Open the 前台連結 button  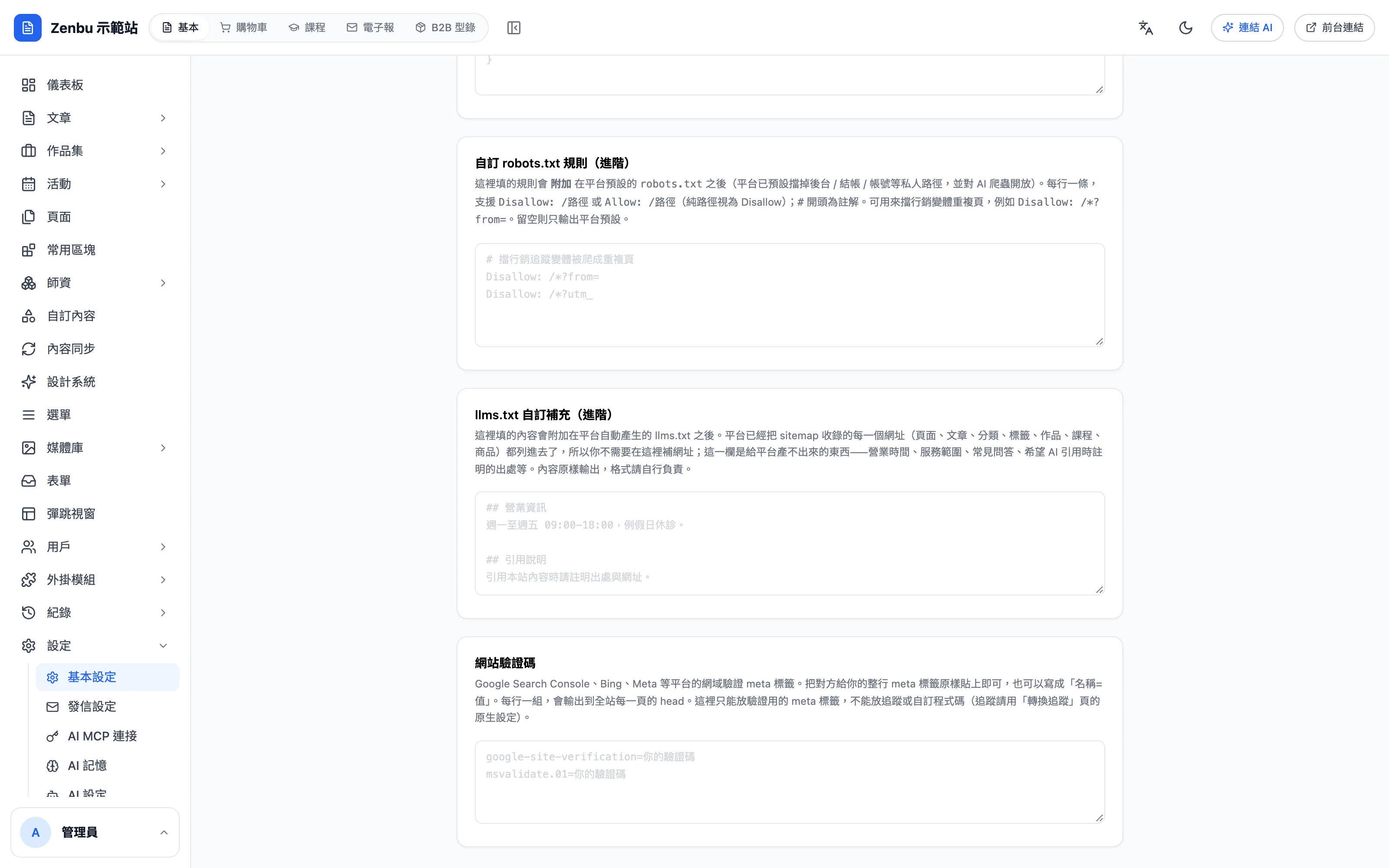coord(1334,27)
